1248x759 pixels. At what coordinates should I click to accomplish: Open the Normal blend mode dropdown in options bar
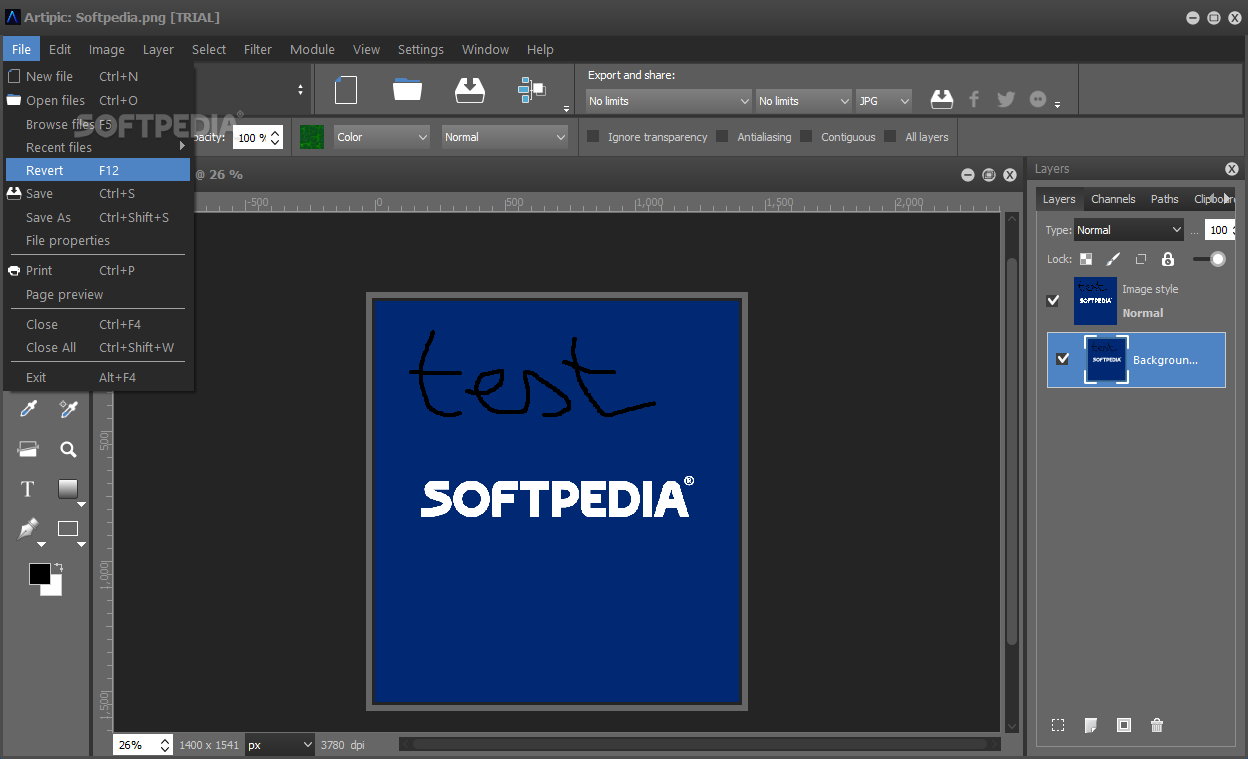click(505, 137)
